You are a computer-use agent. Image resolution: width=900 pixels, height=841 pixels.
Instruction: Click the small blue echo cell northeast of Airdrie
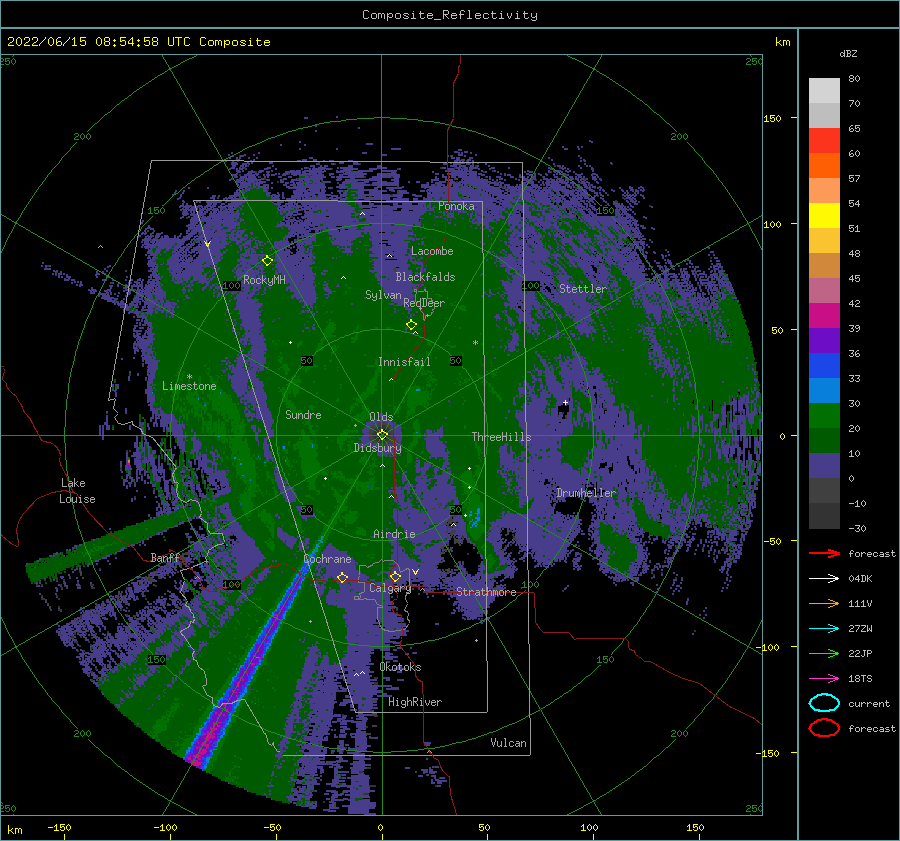(475, 517)
